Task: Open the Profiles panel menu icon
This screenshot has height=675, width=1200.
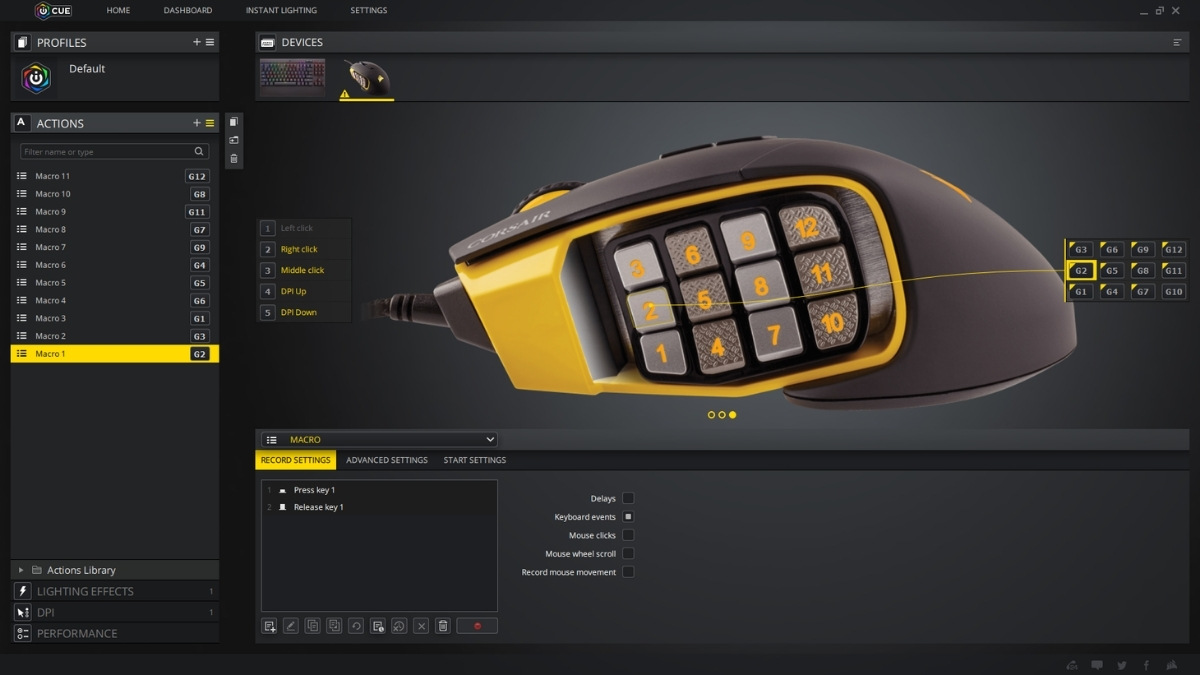Action: 210,42
